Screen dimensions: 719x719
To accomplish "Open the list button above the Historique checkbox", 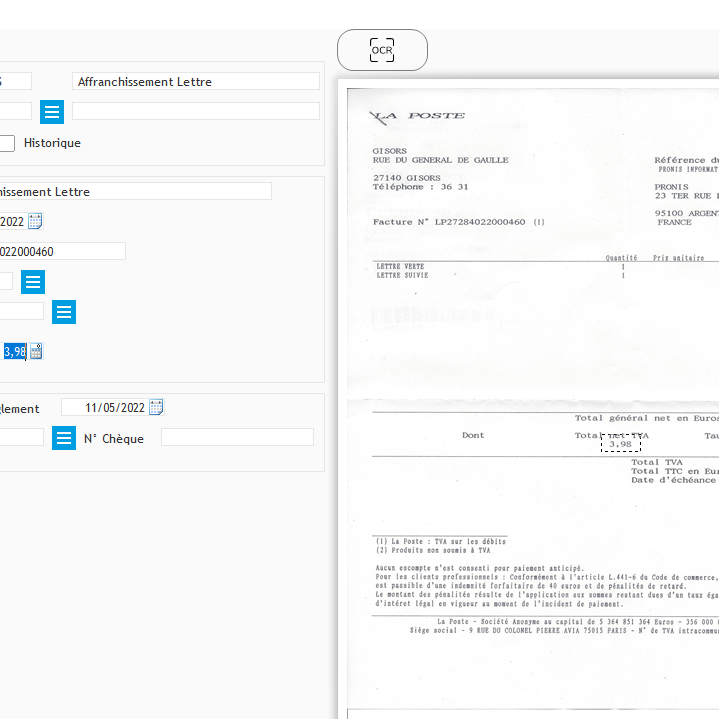I will pos(52,112).
